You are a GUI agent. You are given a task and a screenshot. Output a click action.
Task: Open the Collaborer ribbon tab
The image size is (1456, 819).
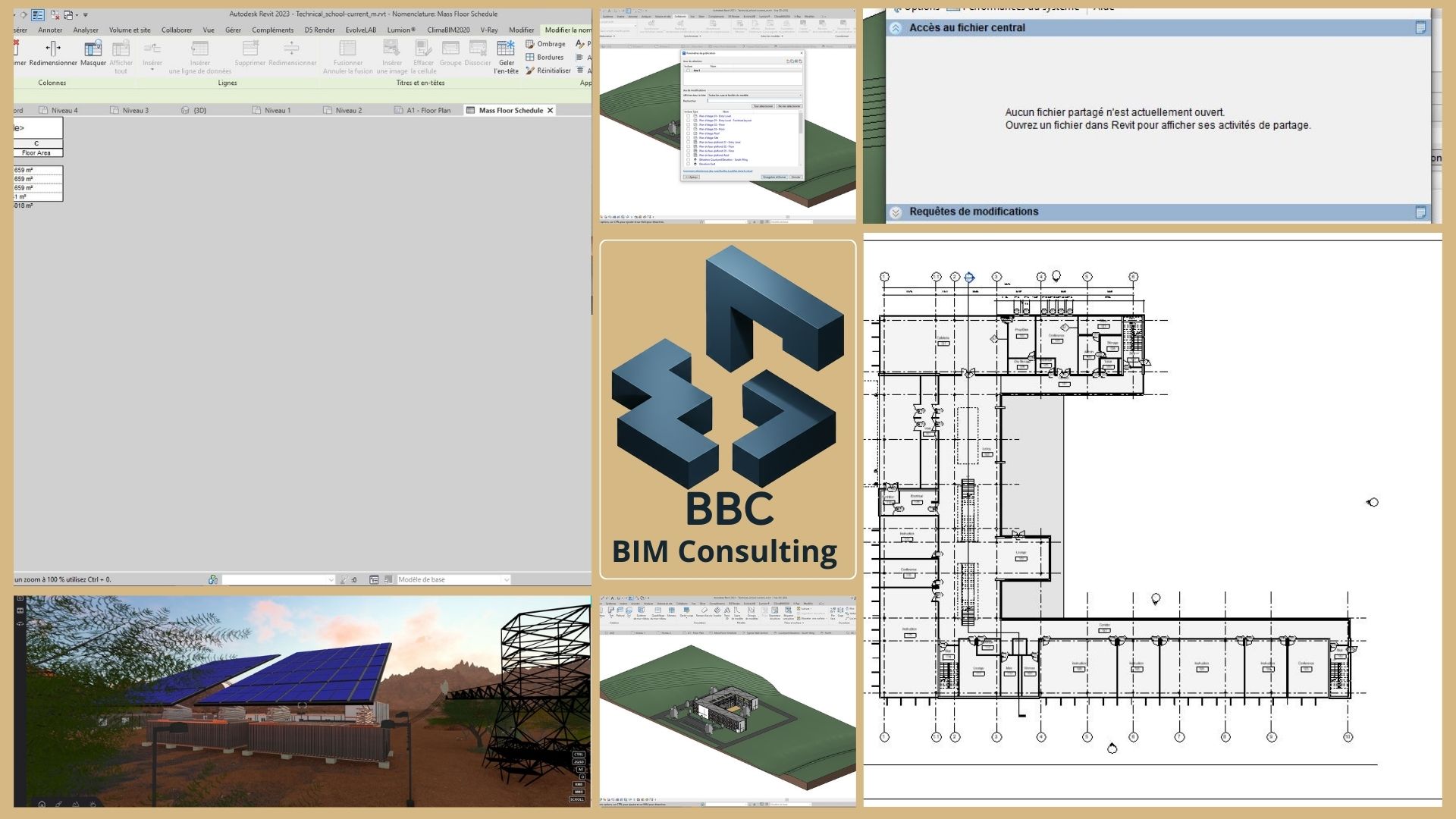click(x=177, y=30)
